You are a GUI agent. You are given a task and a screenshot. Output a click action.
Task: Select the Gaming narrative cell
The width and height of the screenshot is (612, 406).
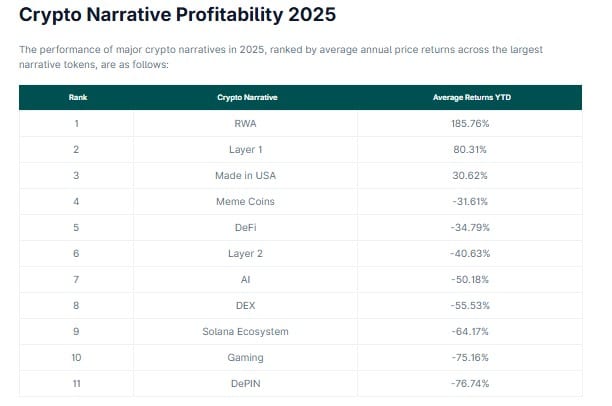pyautogui.click(x=245, y=358)
